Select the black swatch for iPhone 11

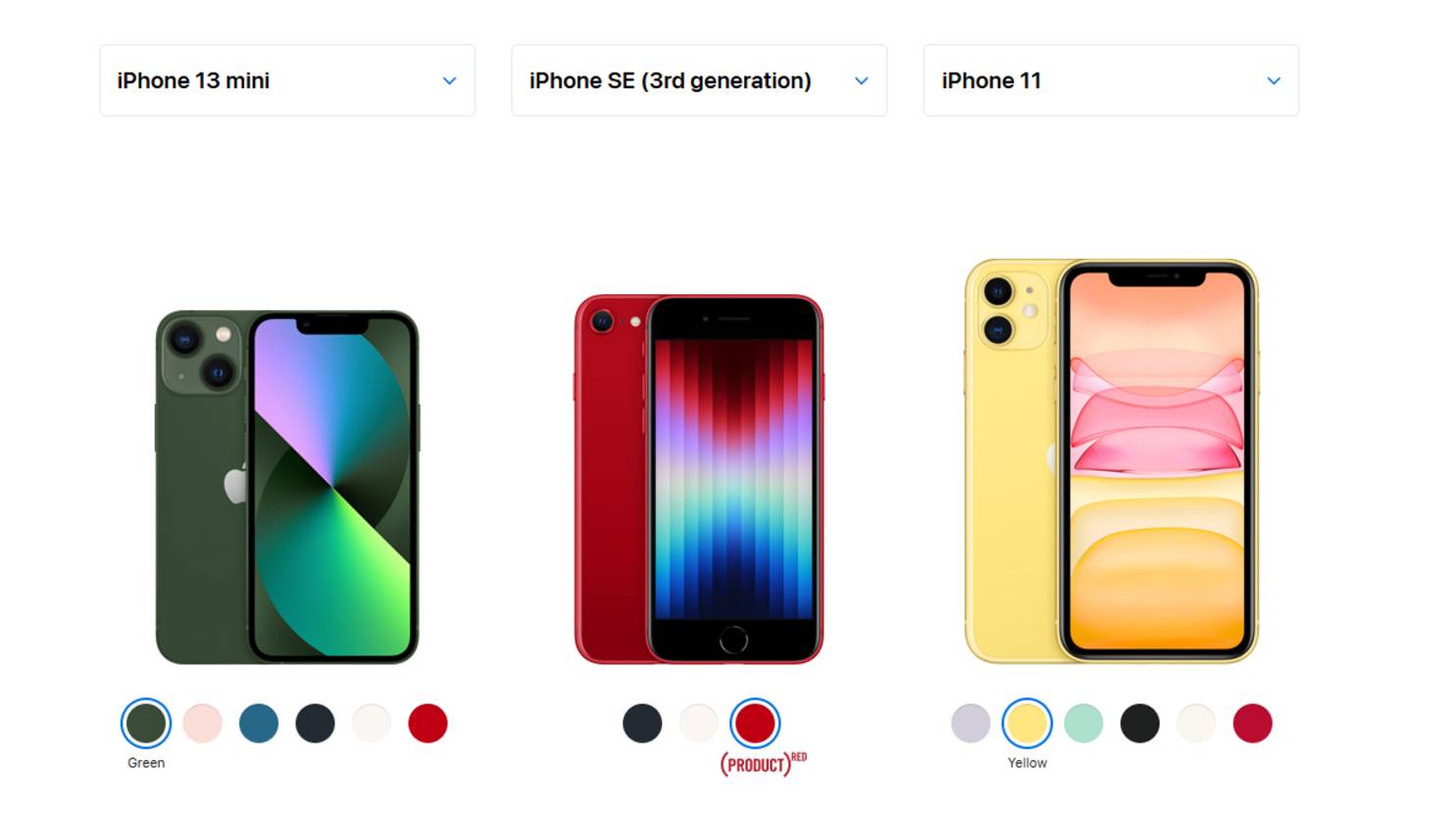1140,724
